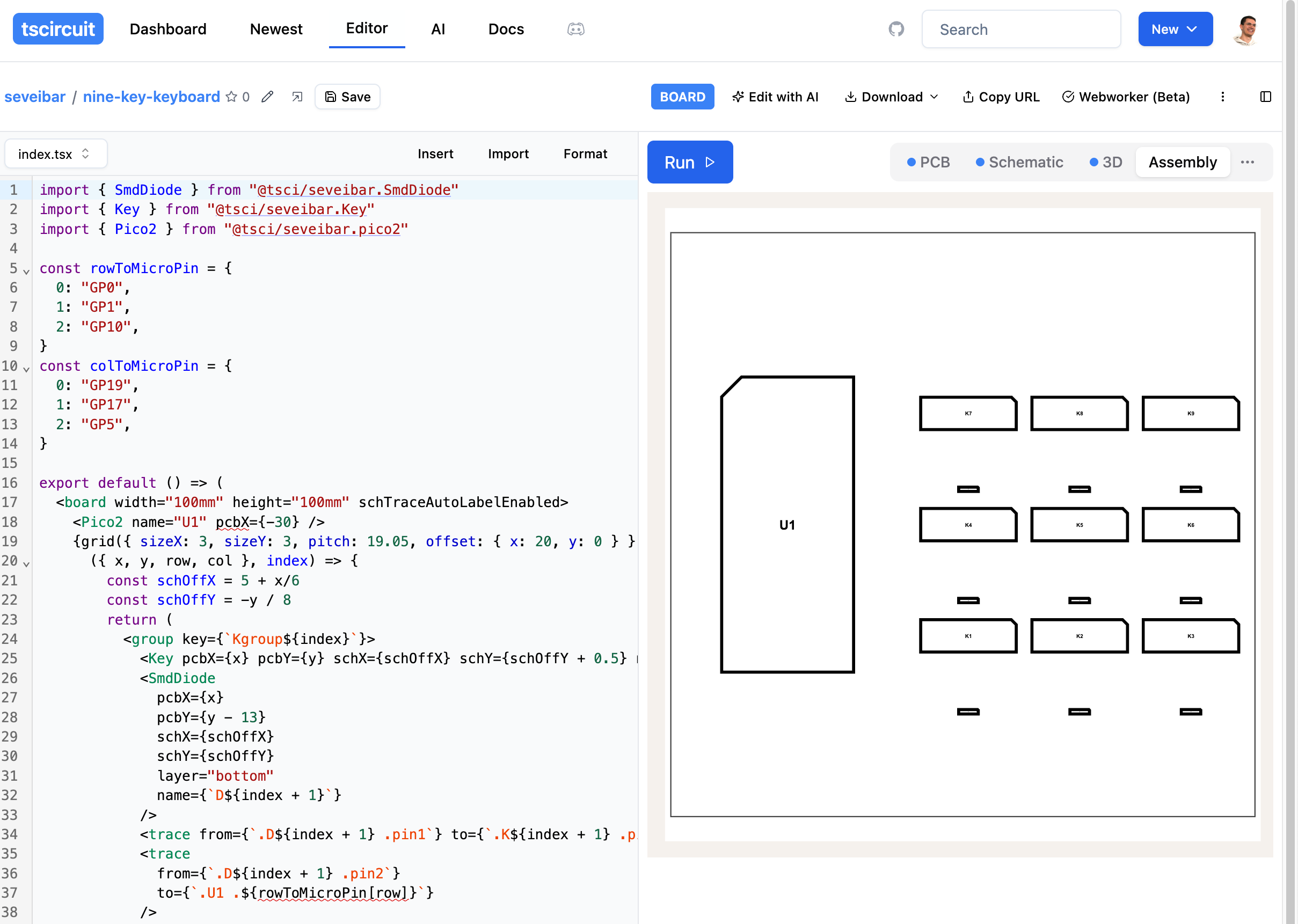Toggle Webworker (Beta) option
Screen dimensions: 1298x924
coord(1126,97)
